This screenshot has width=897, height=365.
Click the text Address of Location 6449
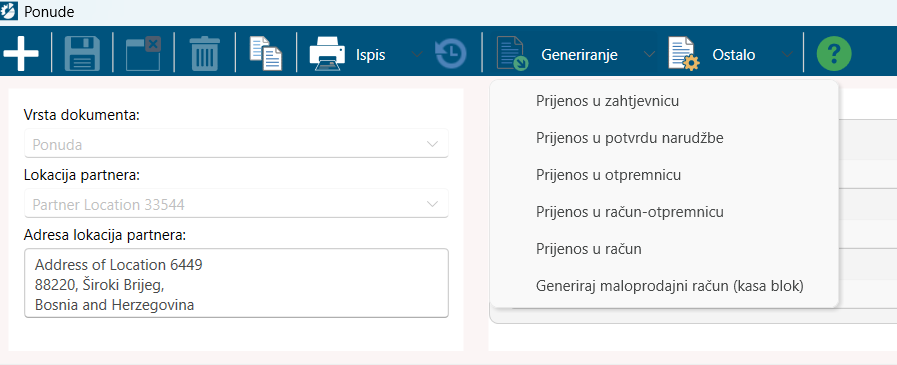(x=118, y=265)
